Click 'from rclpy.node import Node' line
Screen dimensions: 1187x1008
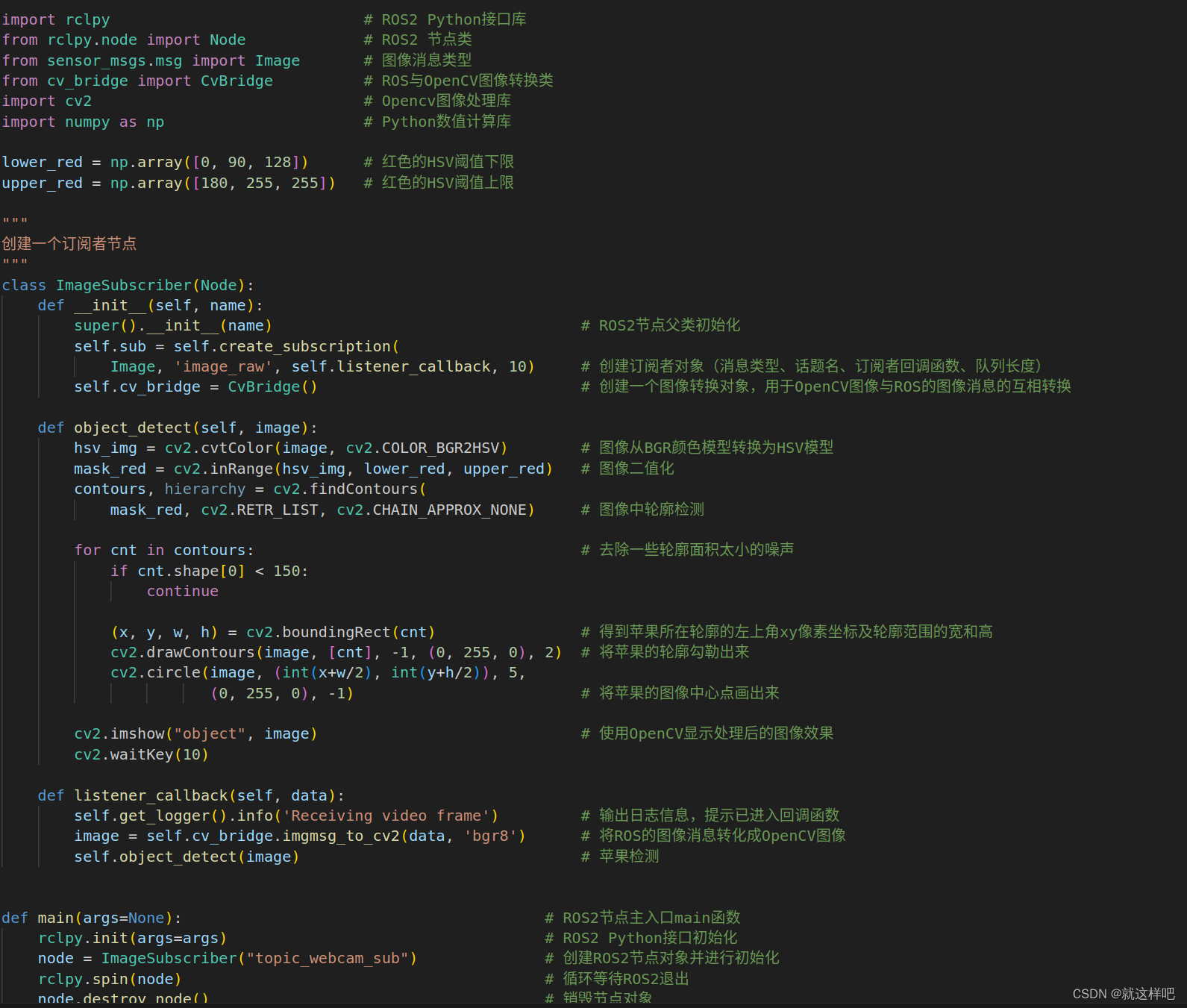(x=124, y=40)
